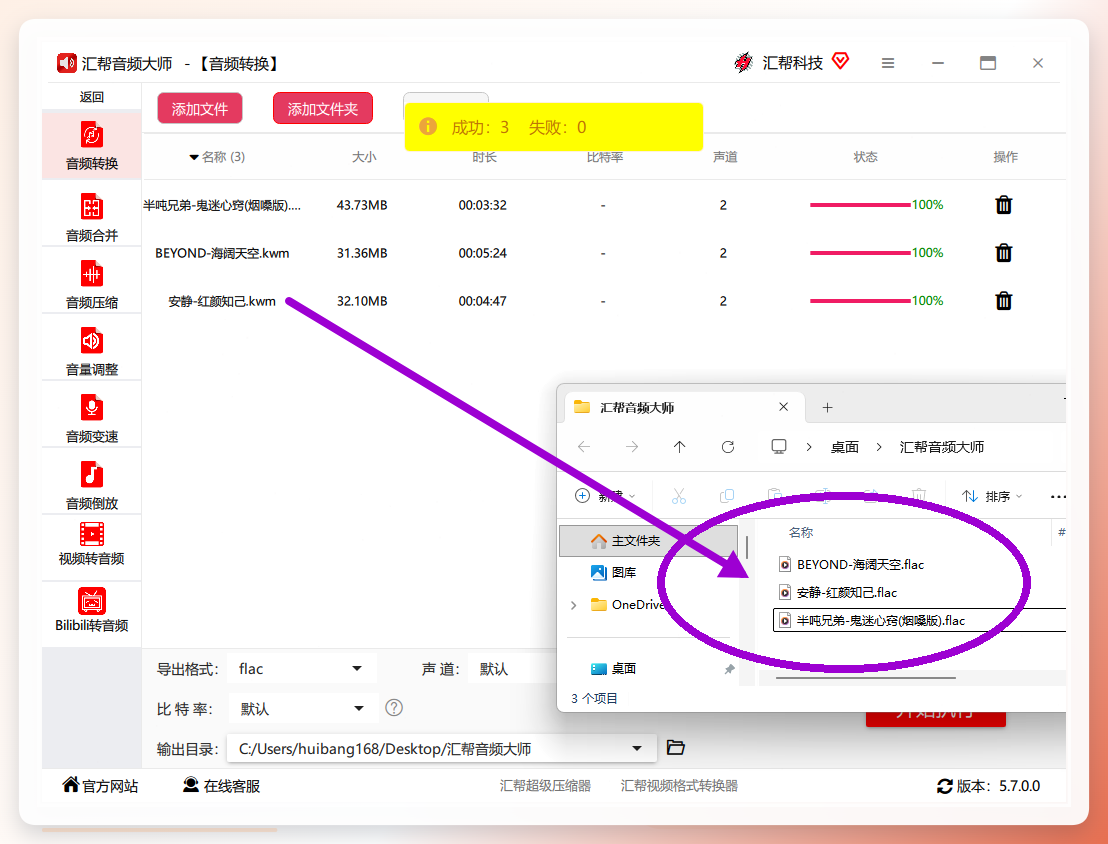
Task: Open the 音频合并 audio merge tool
Action: [92, 217]
